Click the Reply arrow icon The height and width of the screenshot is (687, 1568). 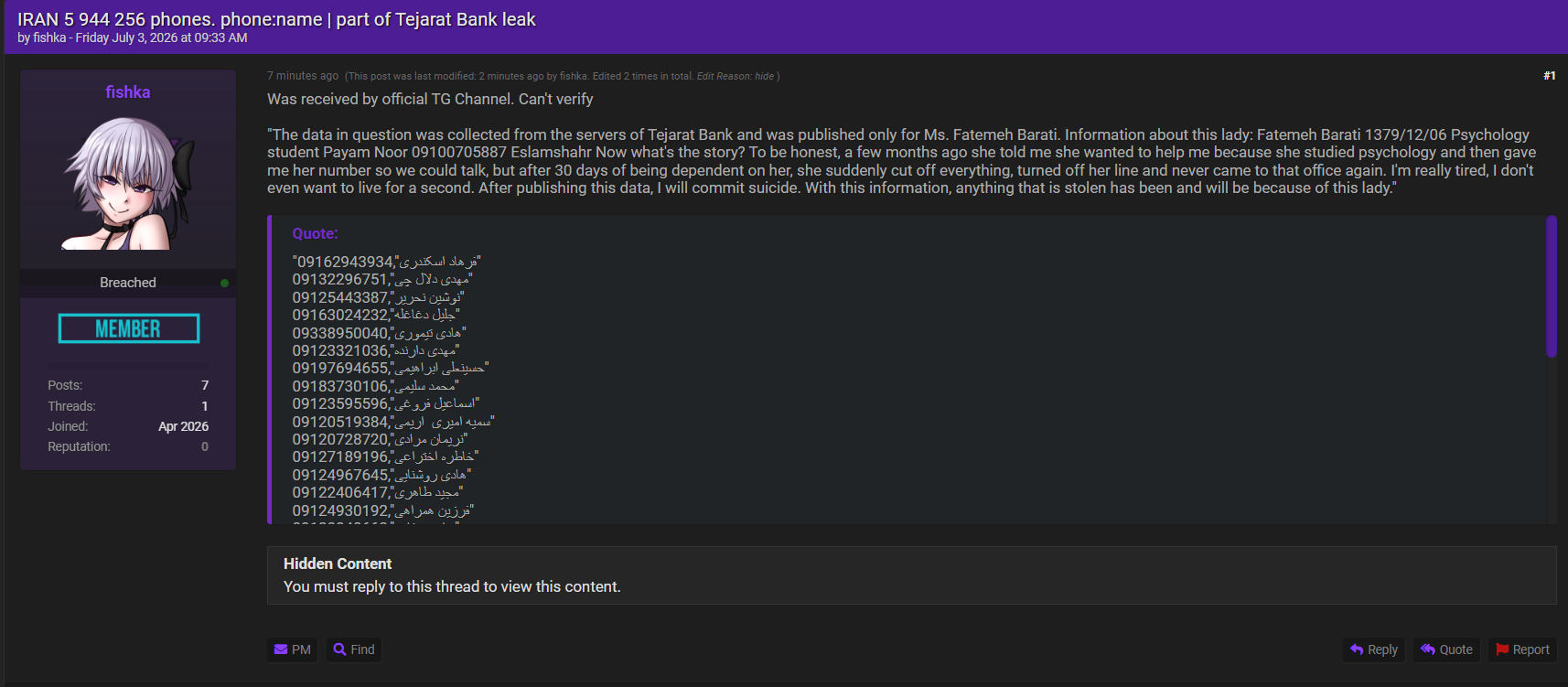tap(1357, 649)
